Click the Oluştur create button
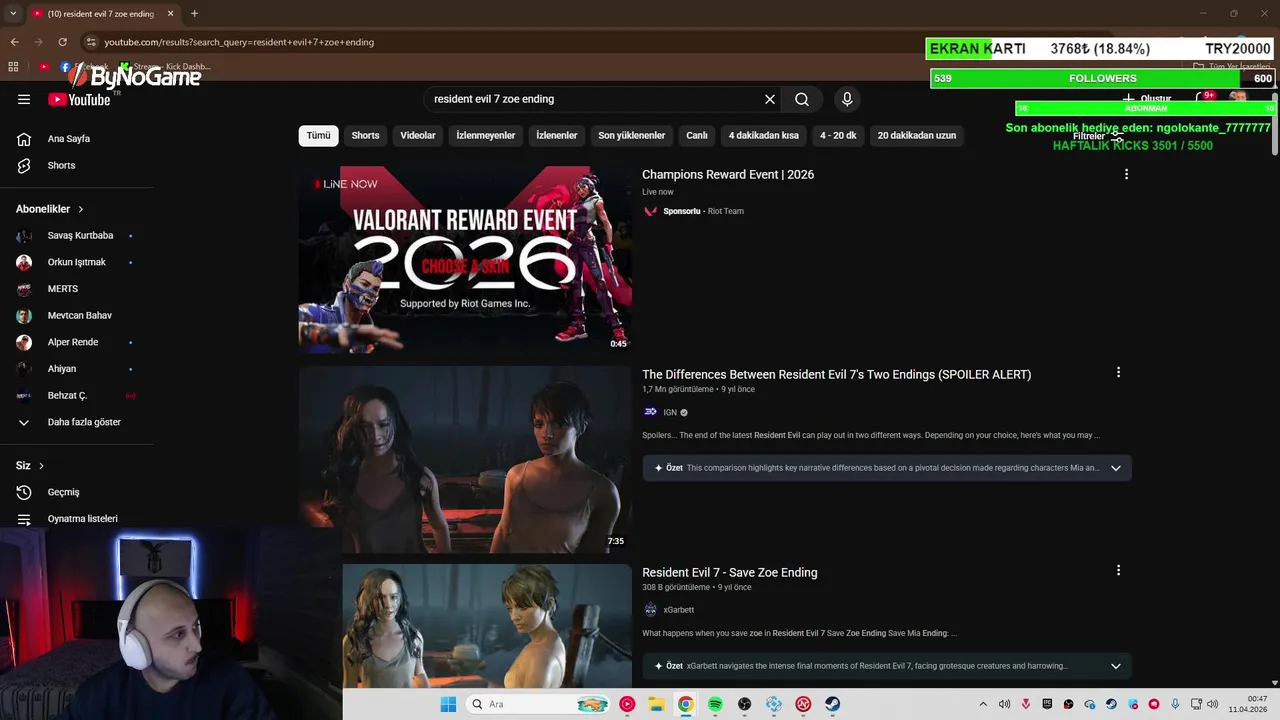 click(x=1147, y=99)
